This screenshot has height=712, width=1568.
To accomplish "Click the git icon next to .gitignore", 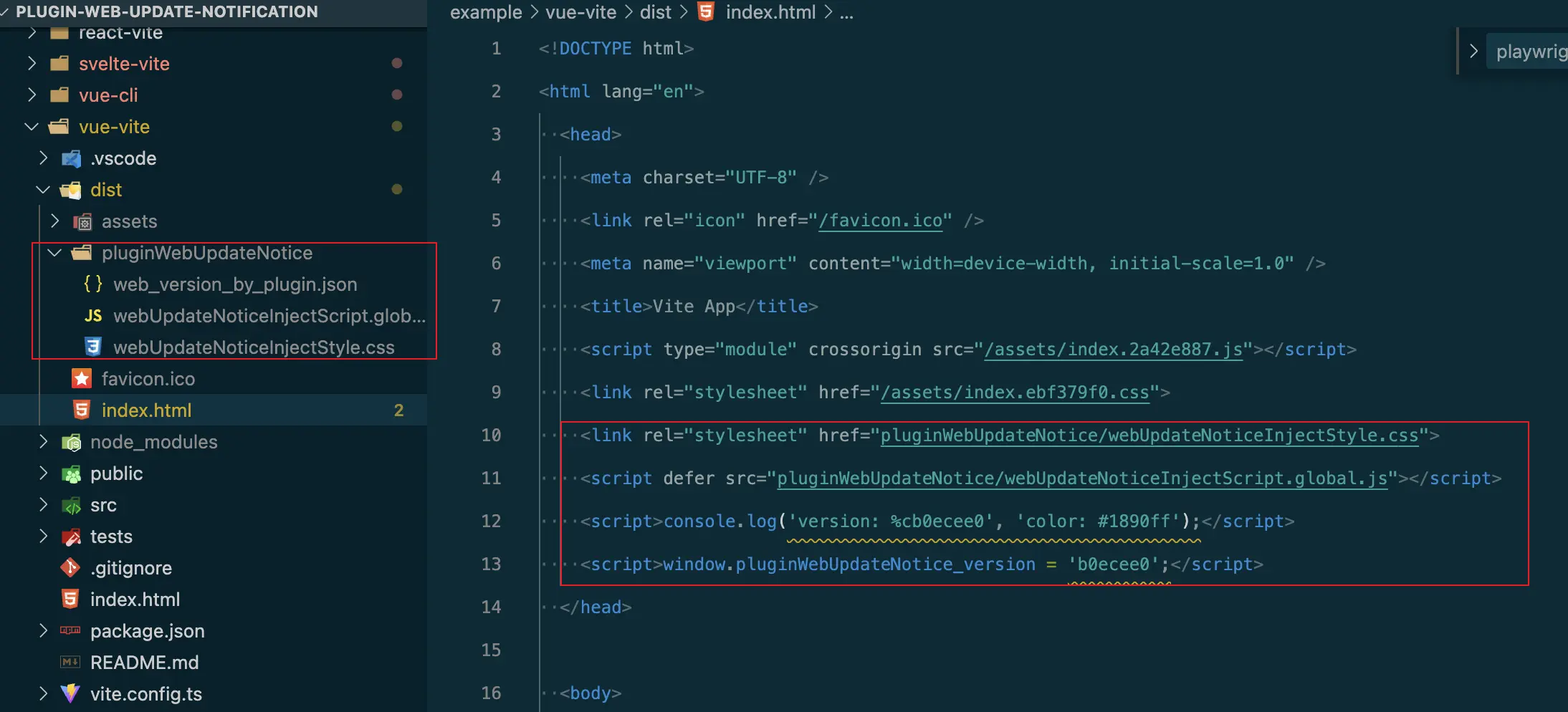I will pyautogui.click(x=70, y=568).
